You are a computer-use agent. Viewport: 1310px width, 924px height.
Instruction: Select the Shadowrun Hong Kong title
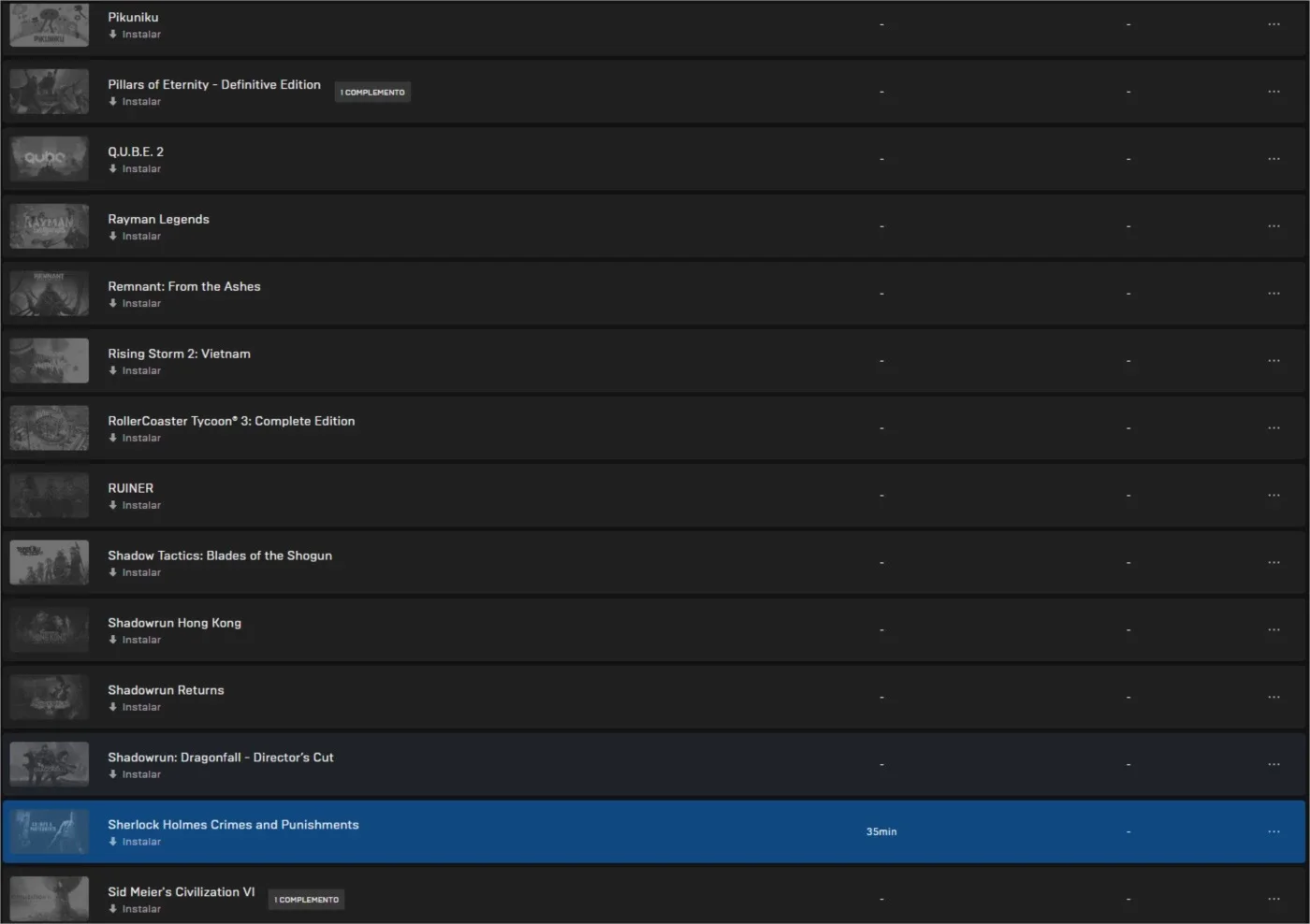174,624
